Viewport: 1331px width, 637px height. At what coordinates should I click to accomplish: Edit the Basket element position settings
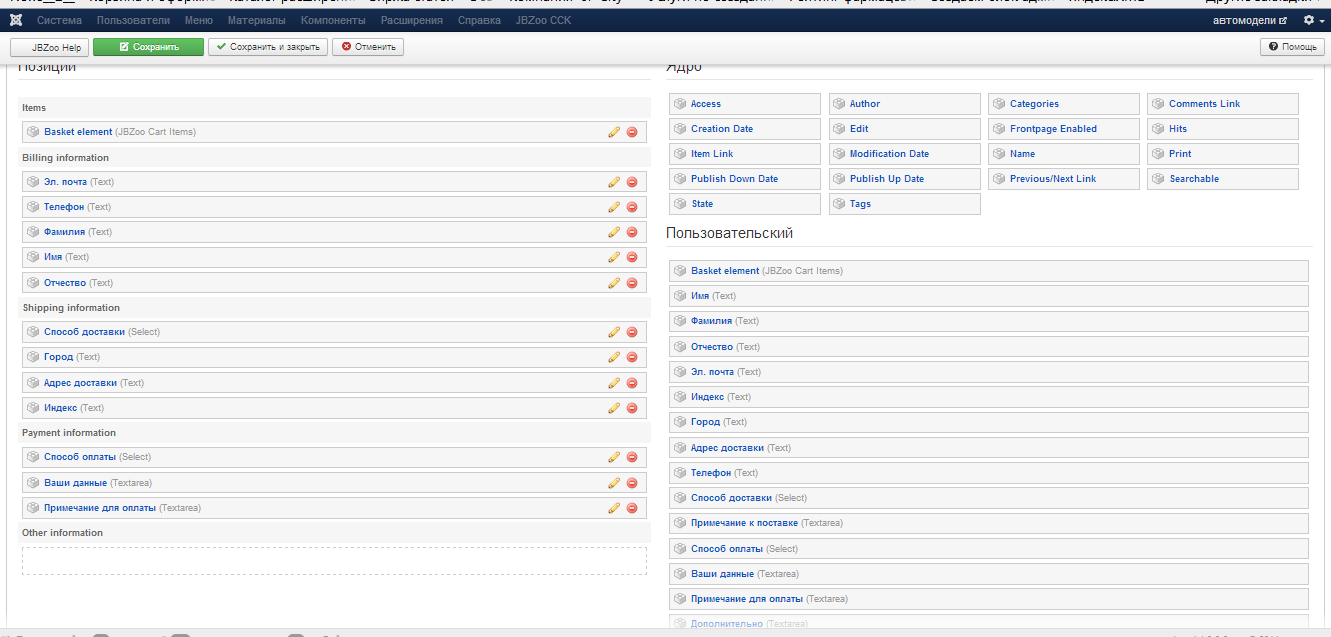pos(614,132)
